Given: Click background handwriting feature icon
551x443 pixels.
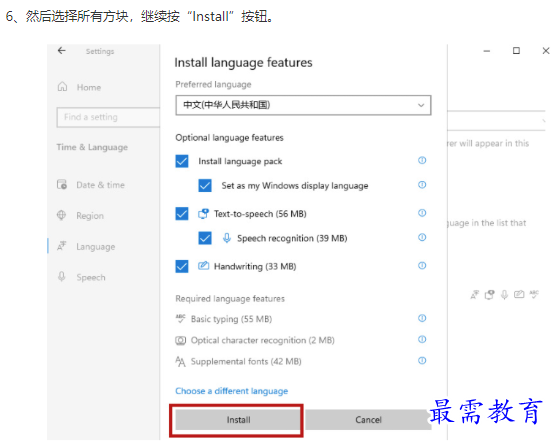Looking at the screenshot, I should 519,294.
